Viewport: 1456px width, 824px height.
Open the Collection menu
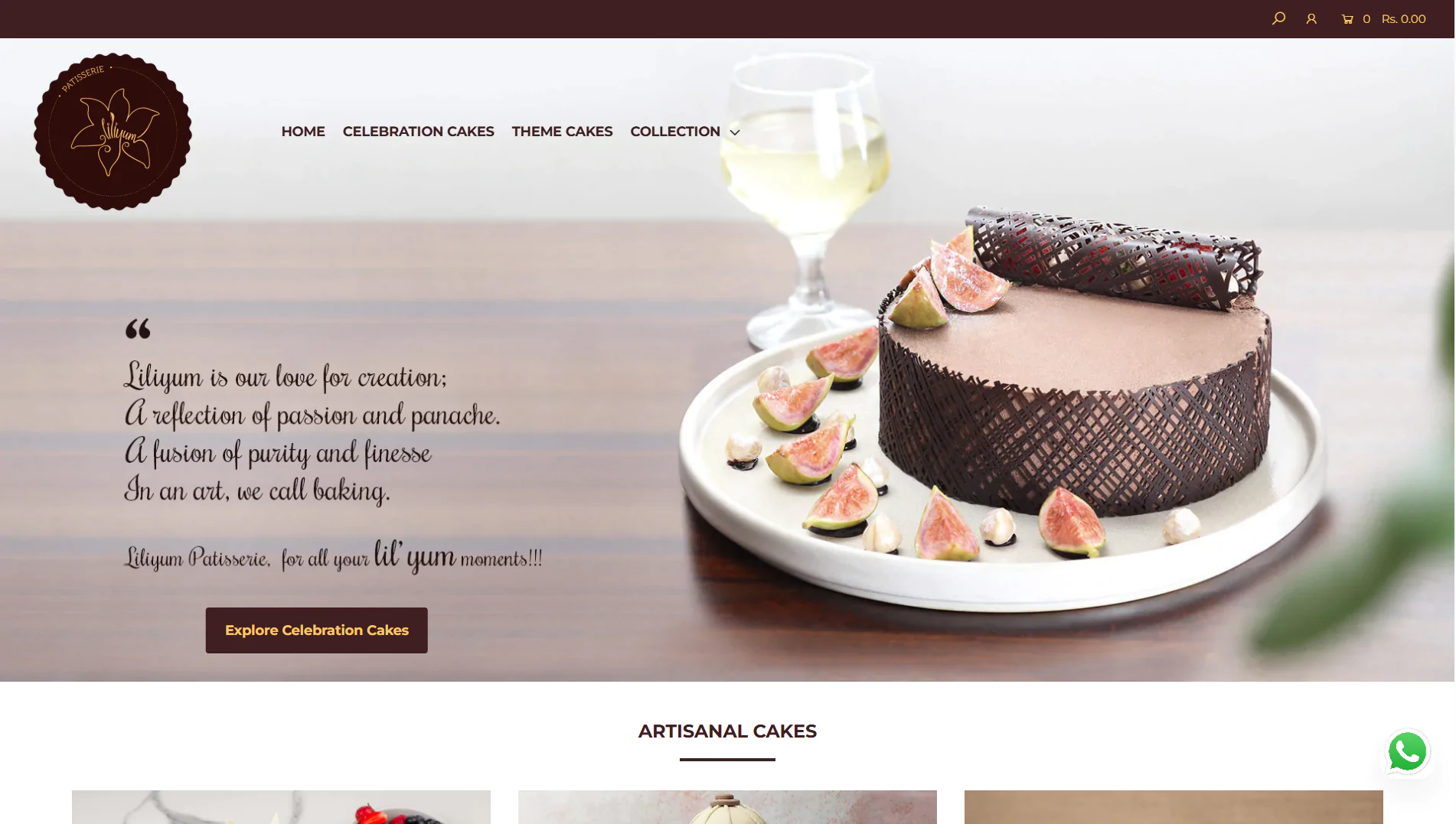tap(675, 132)
